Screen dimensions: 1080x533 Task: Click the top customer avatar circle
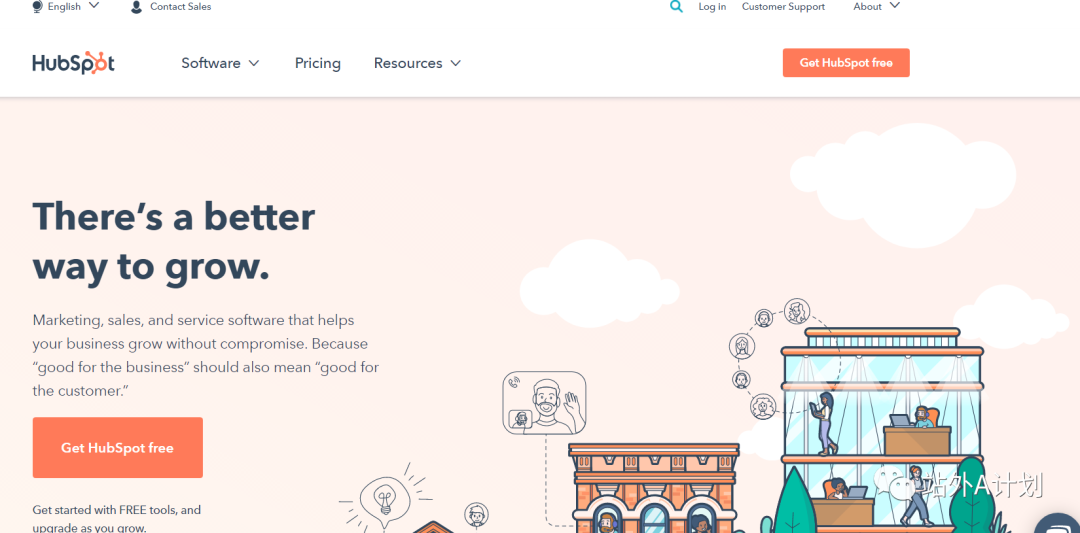797,311
